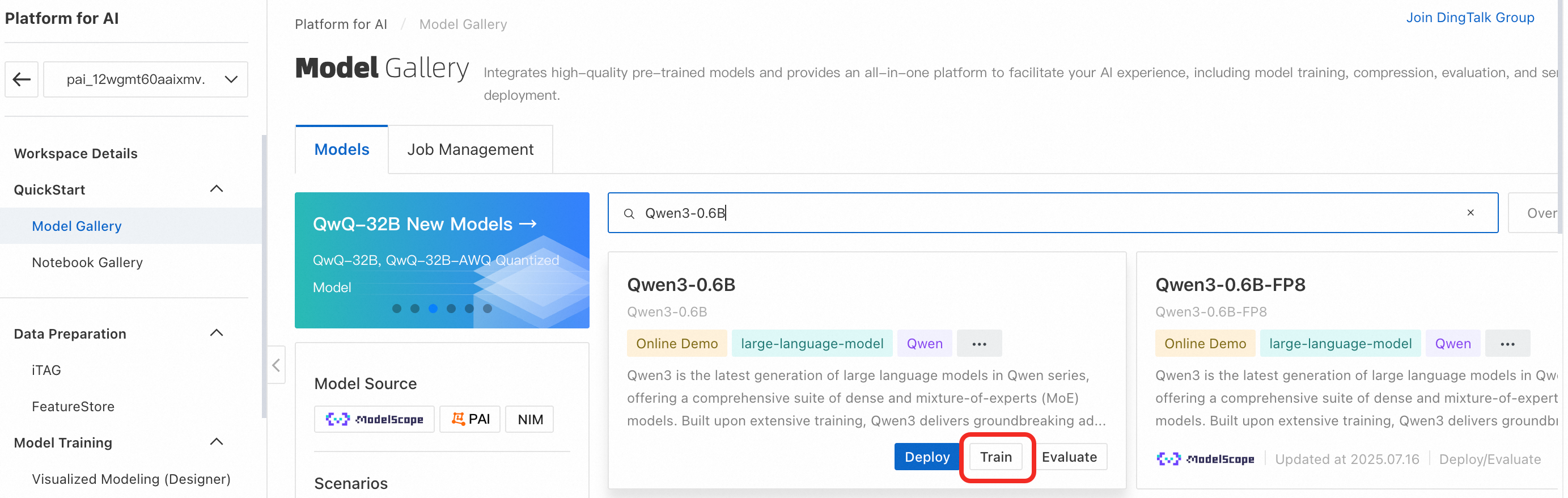Click large-language-model tag on Qwen3-0.6B card
The width and height of the screenshot is (1568, 498).
(x=812, y=344)
